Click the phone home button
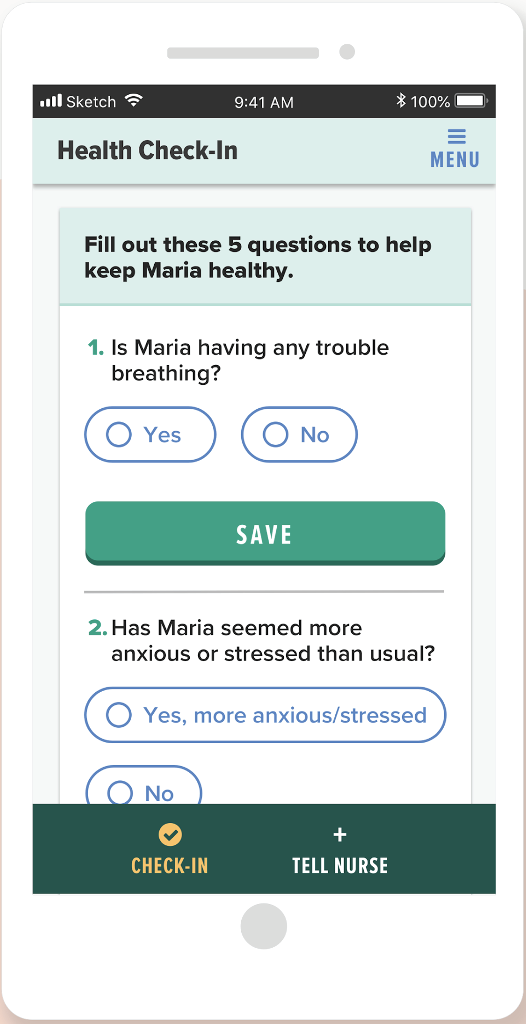 click(263, 926)
